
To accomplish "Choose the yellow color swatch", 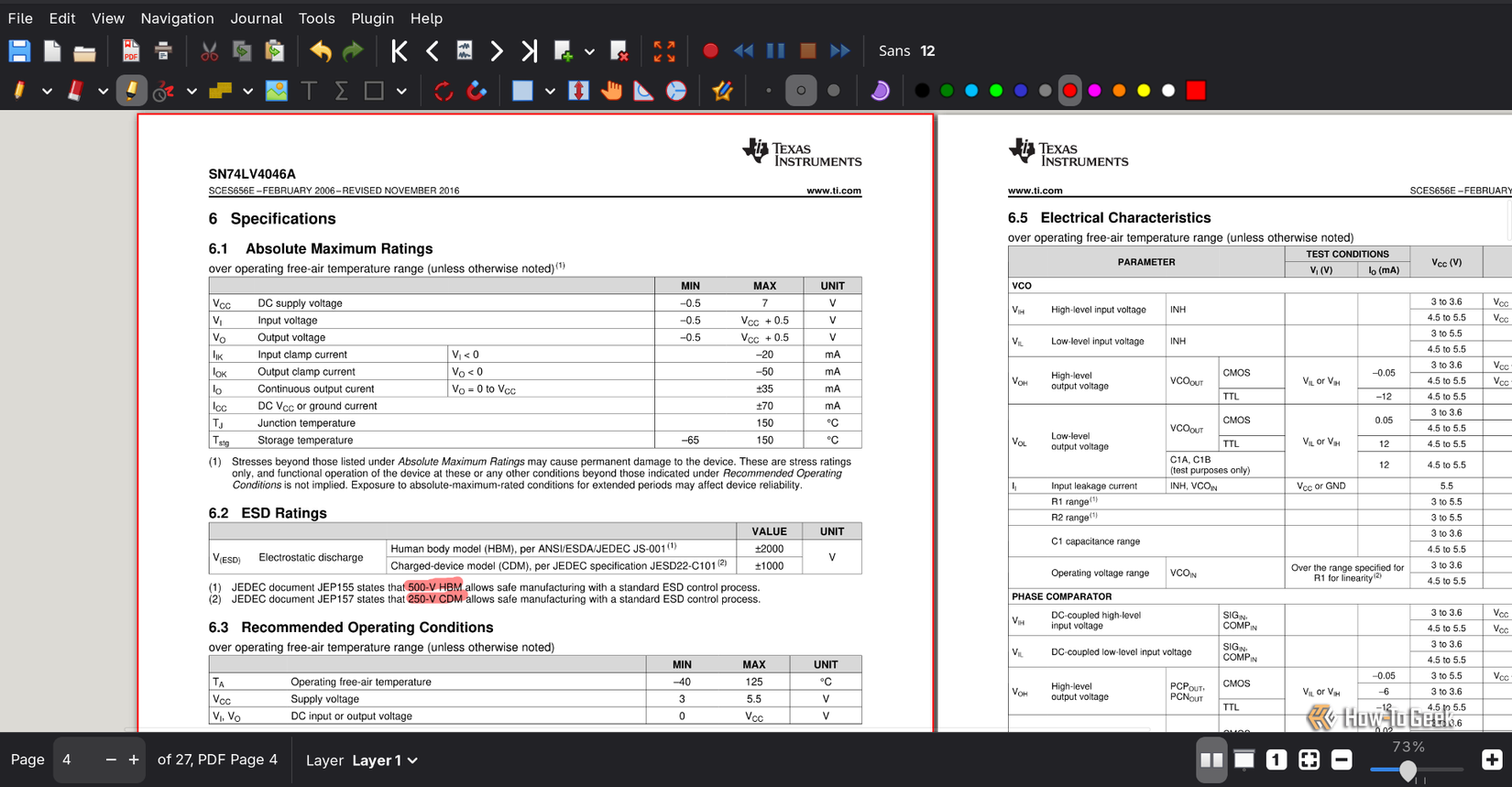I will click(x=1144, y=91).
